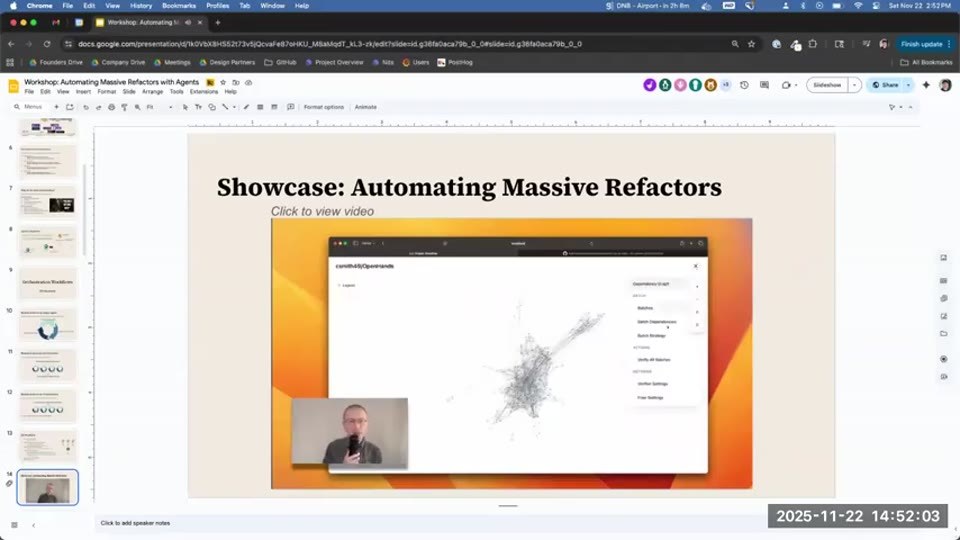This screenshot has width=960, height=540.
Task: Toggle grid view button below filmstrip
Action: point(14,525)
